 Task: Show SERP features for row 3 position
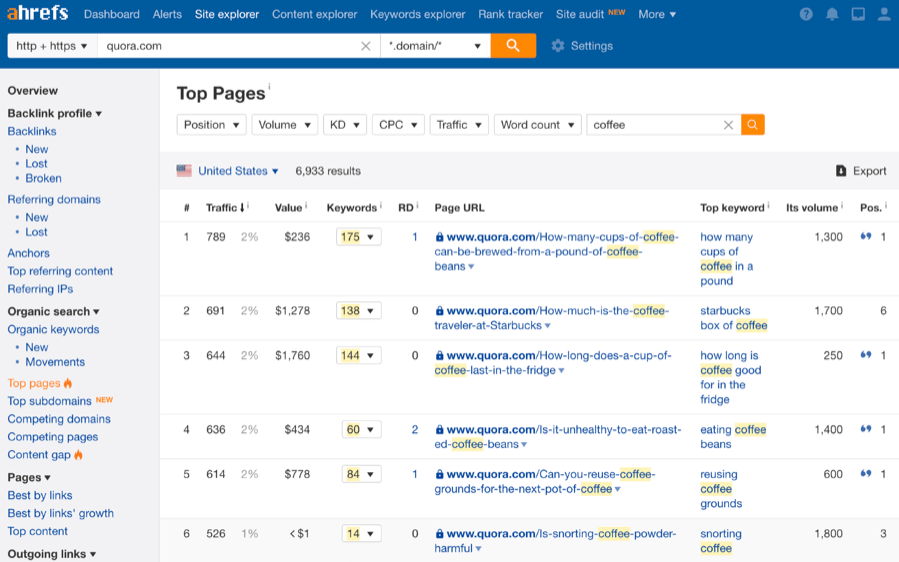click(866, 355)
